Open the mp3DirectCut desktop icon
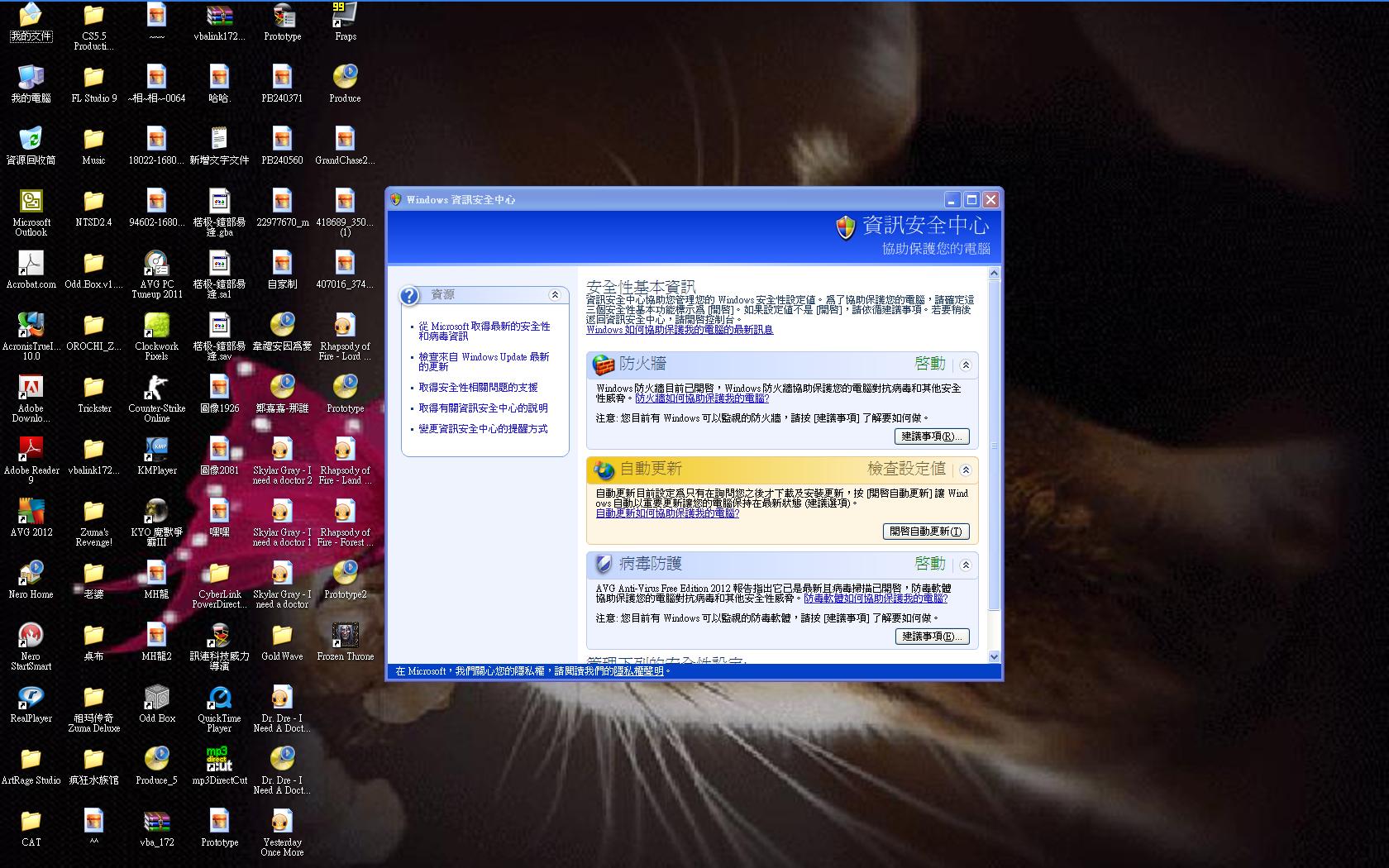The width and height of the screenshot is (1389, 868). [x=220, y=765]
